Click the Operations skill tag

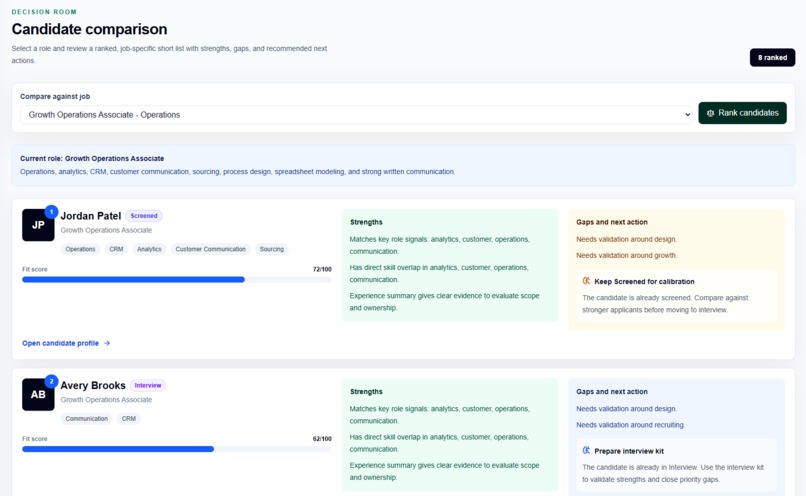pyautogui.click(x=80, y=249)
